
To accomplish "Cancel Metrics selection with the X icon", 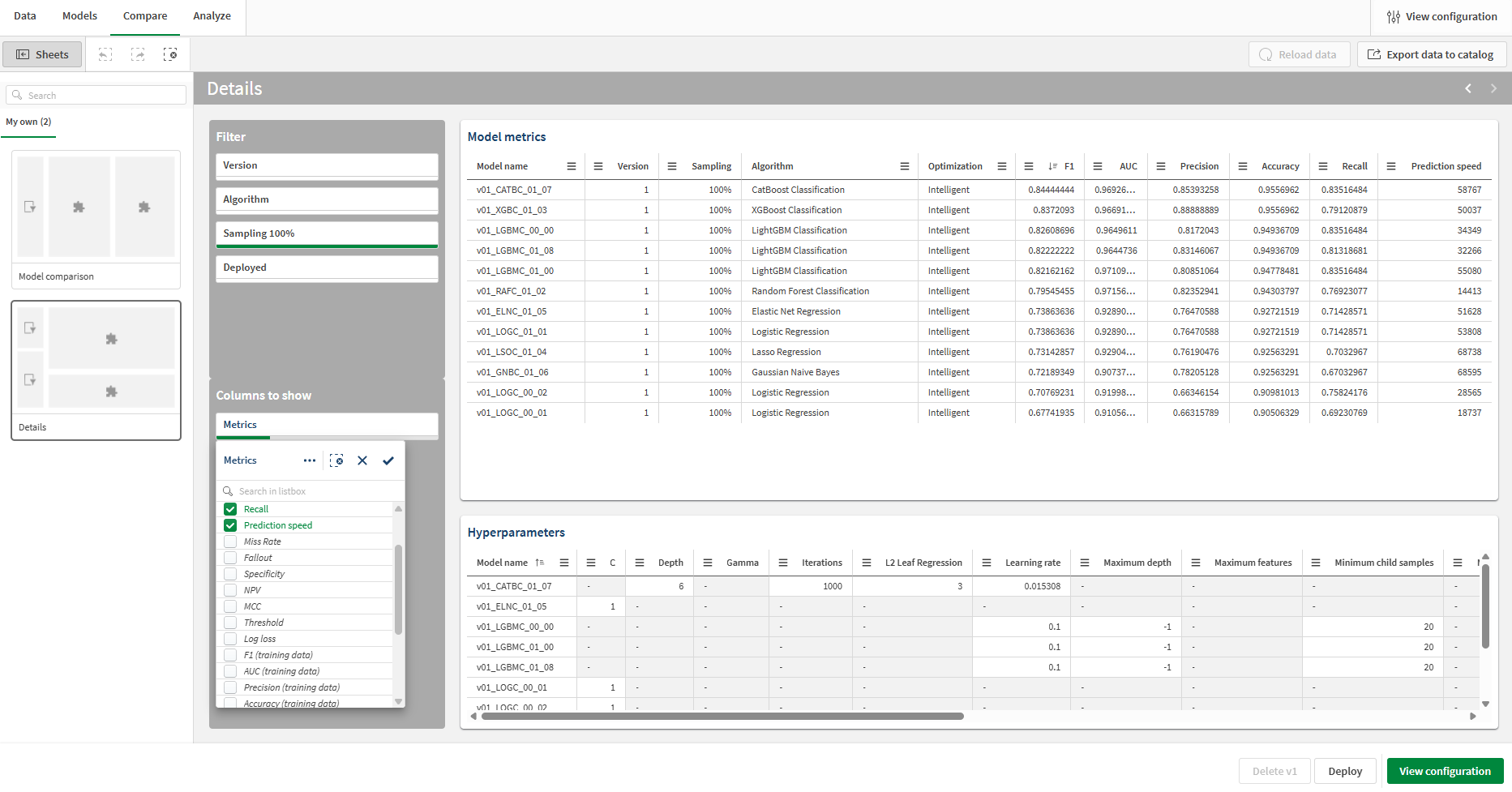I will pyautogui.click(x=362, y=460).
